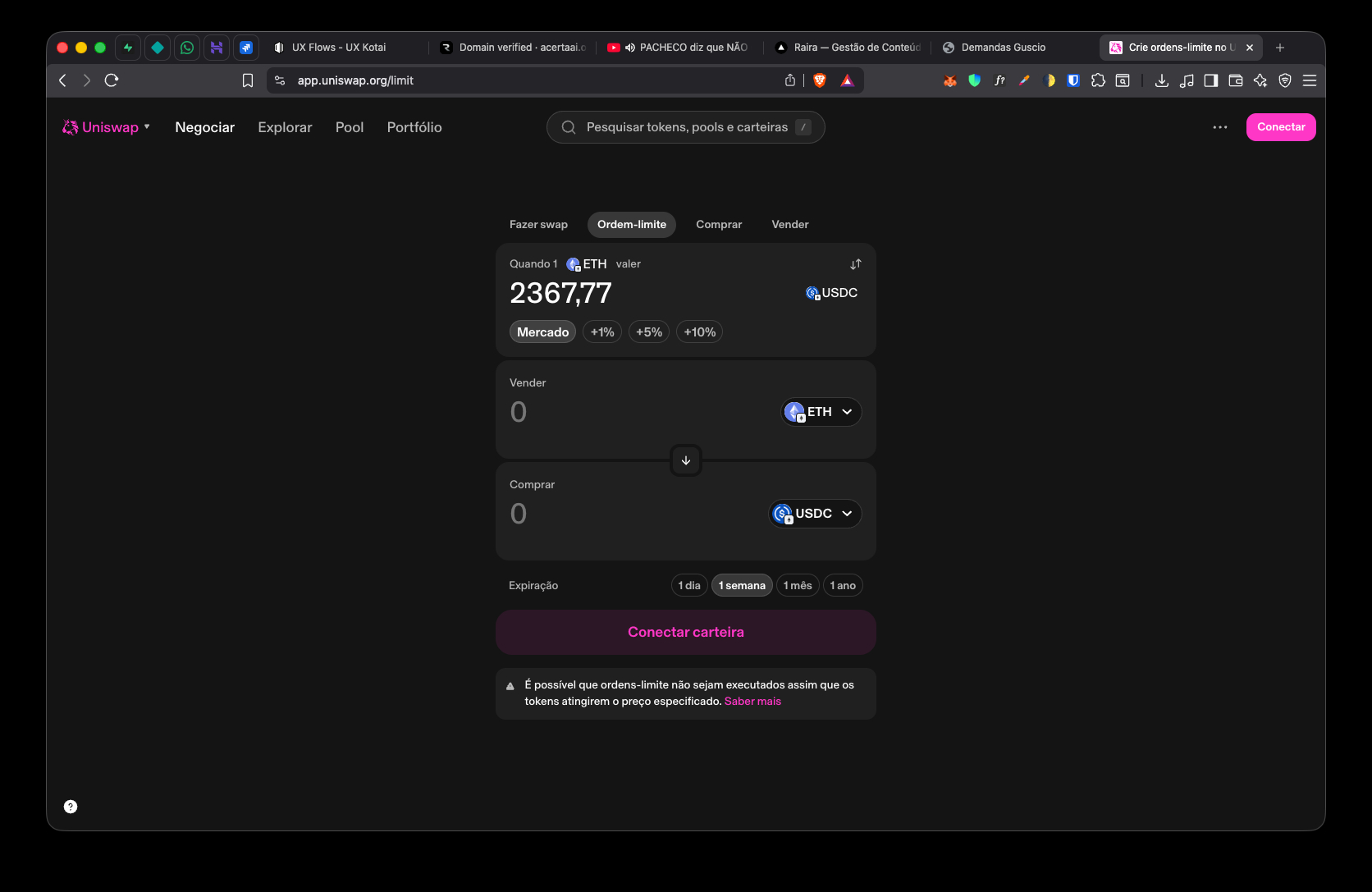
Task: Switch to the Demandas Guscio browser tab
Action: tap(1014, 48)
